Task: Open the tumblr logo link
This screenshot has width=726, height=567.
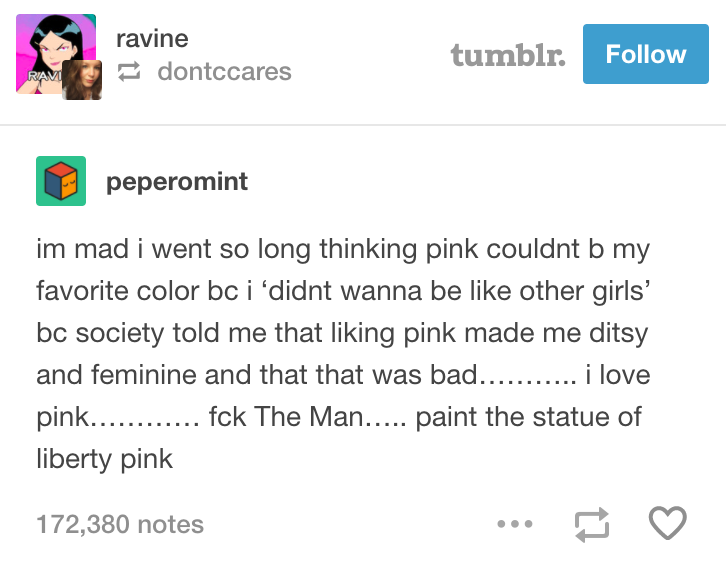Action: pos(508,55)
